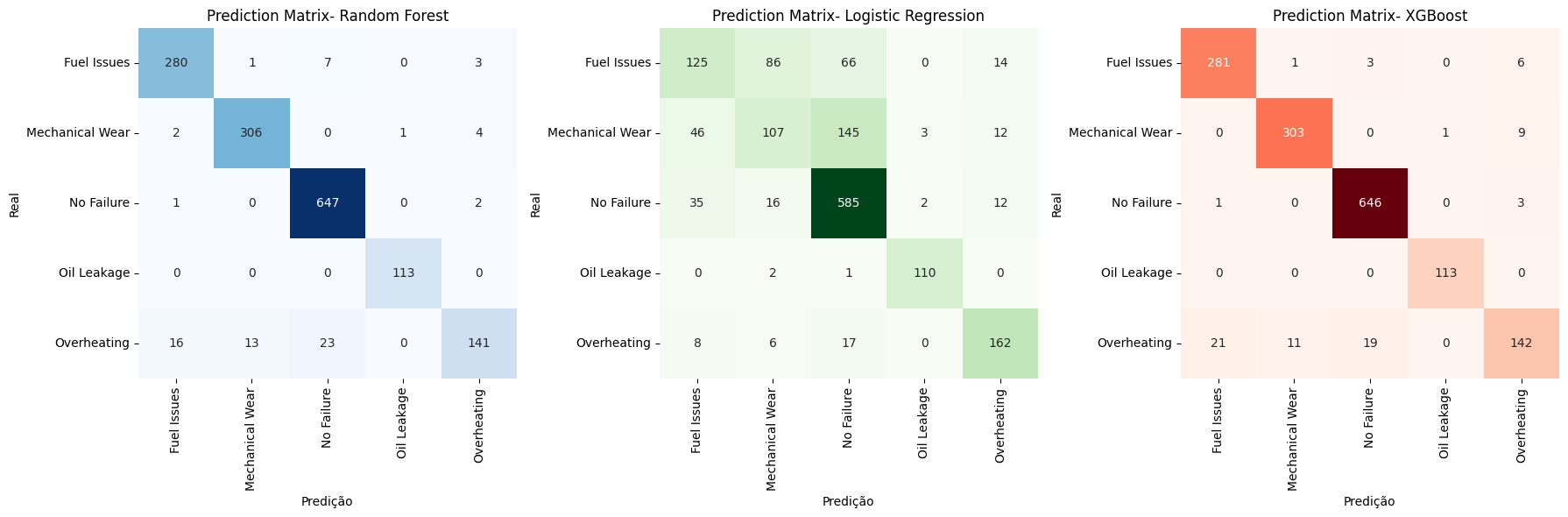Select the darkest Random Forest cell, 647

pos(327,203)
